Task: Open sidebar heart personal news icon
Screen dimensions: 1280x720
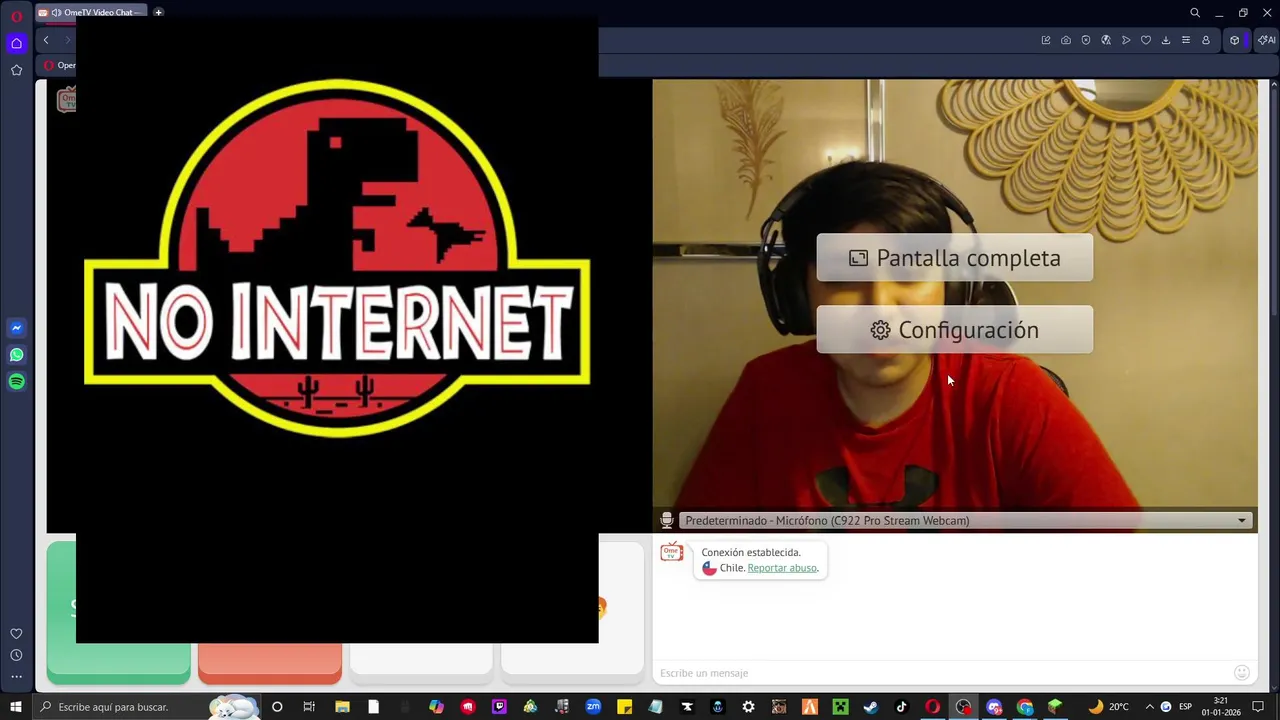Action: [x=16, y=634]
